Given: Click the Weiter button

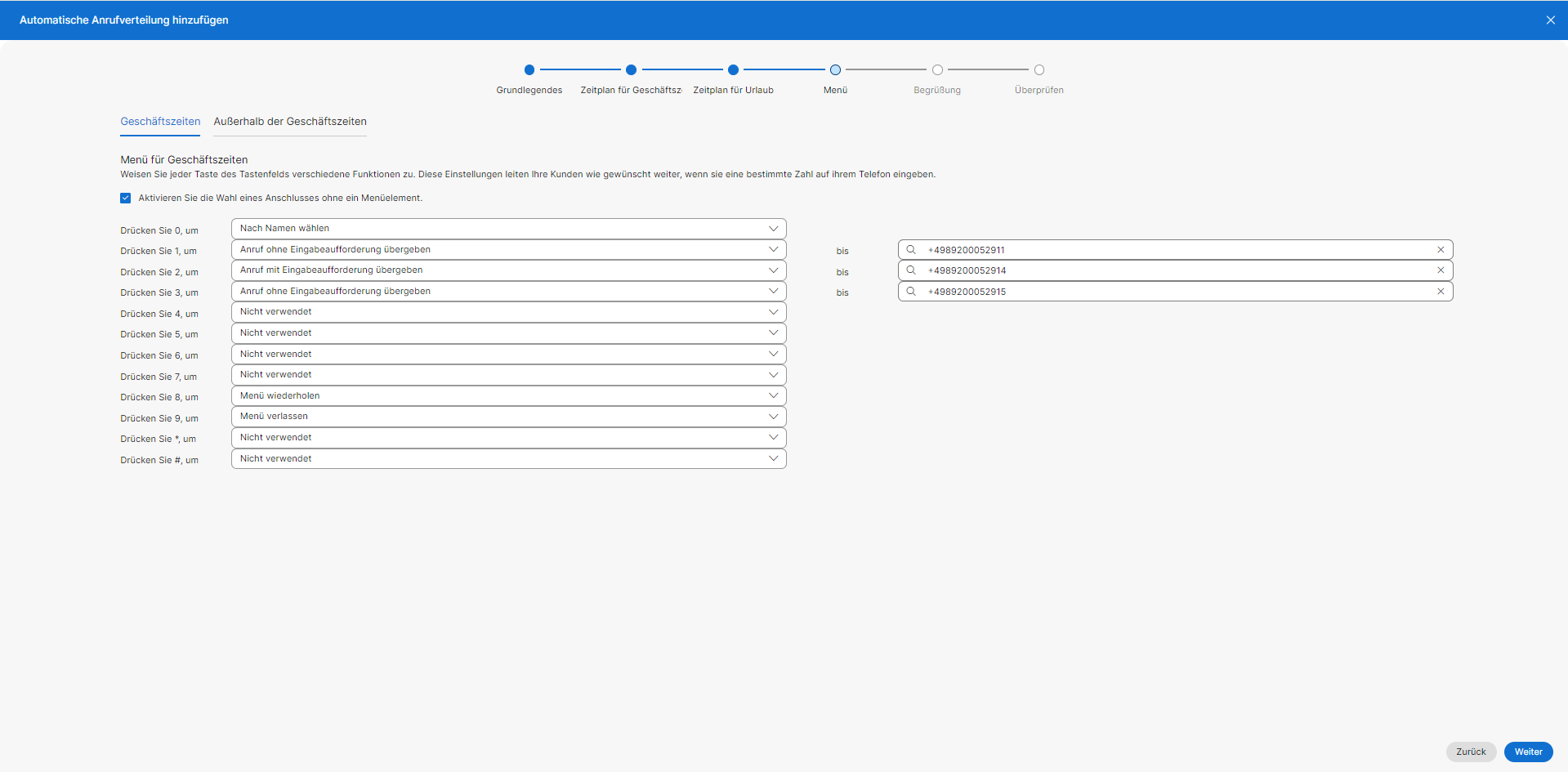Looking at the screenshot, I should click(x=1527, y=752).
